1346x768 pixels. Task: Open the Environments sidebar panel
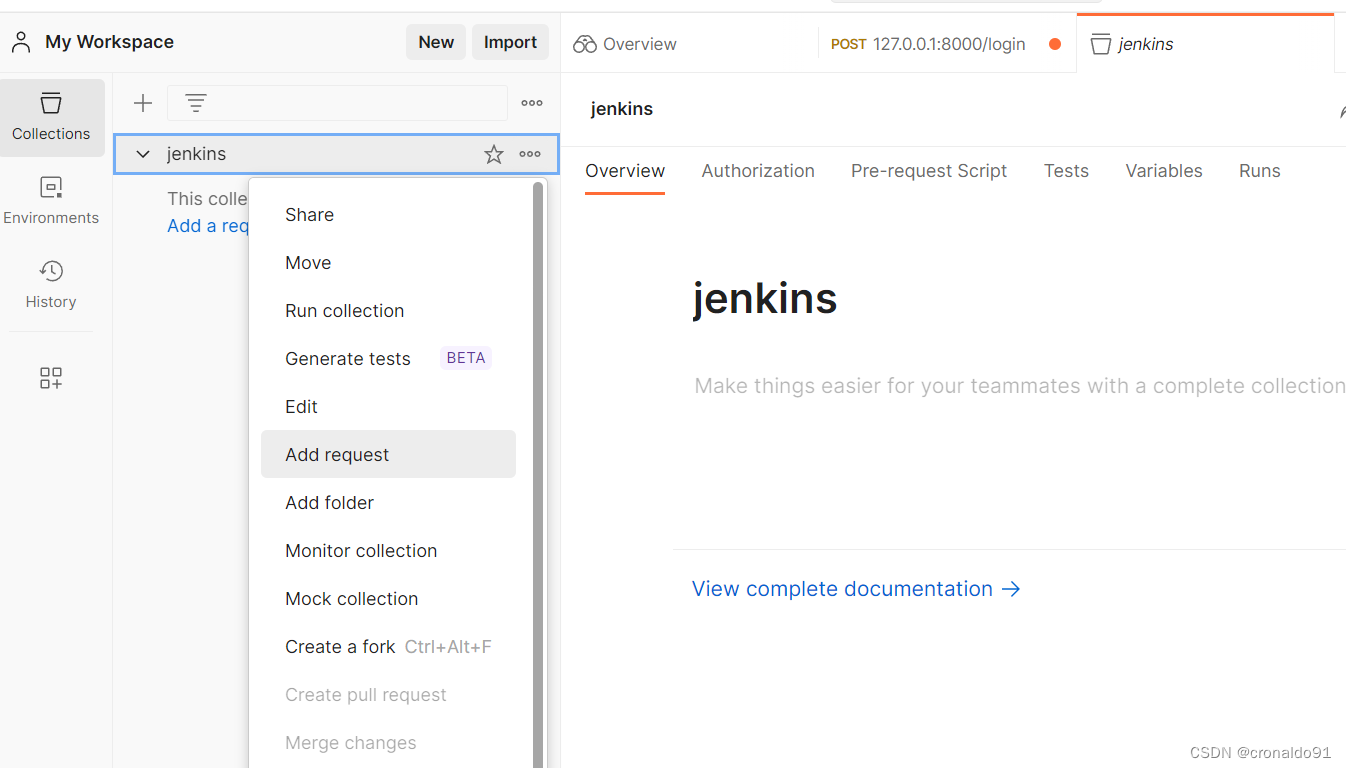pos(51,201)
